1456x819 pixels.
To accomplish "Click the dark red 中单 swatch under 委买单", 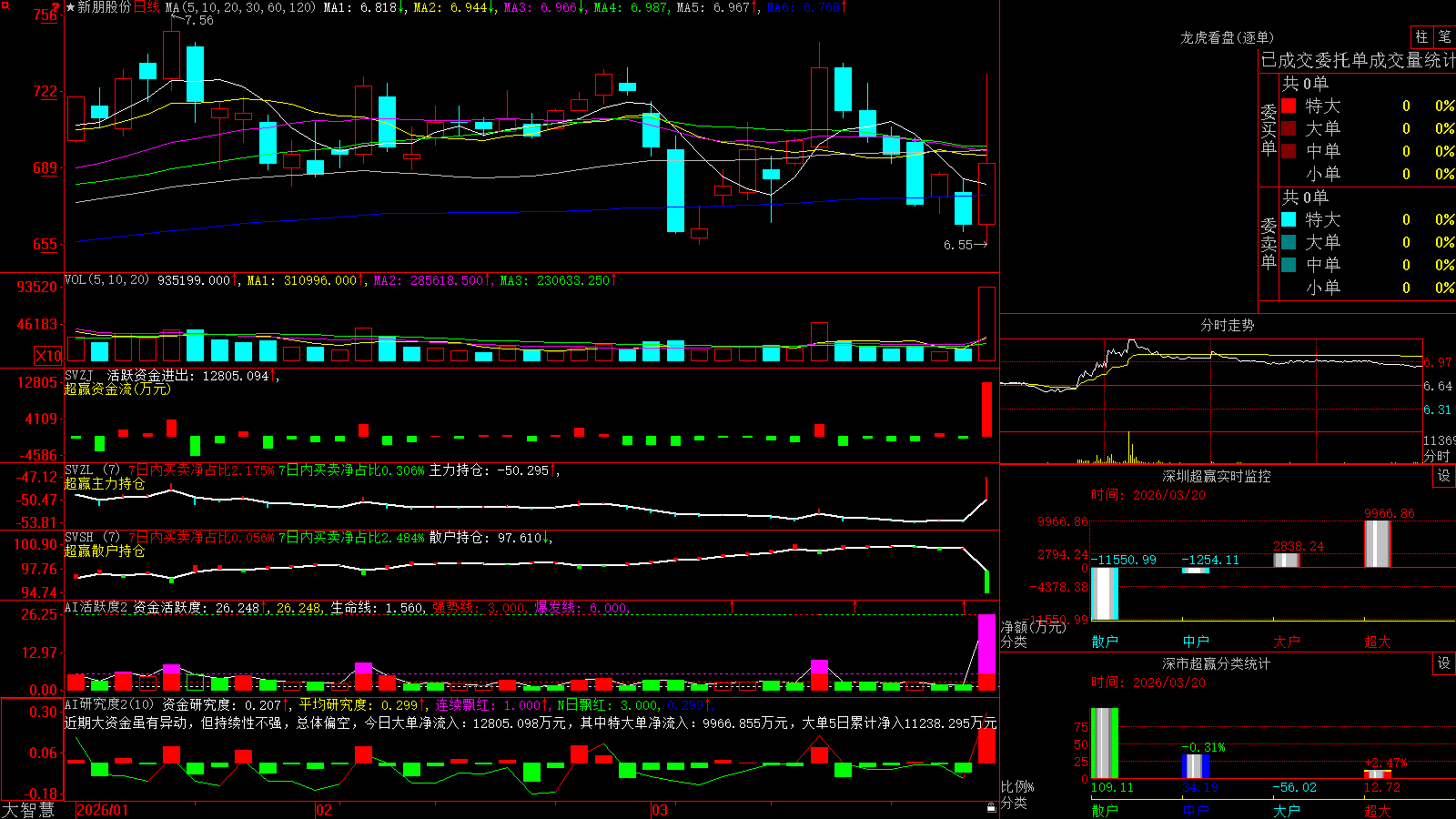I will [x=1289, y=151].
